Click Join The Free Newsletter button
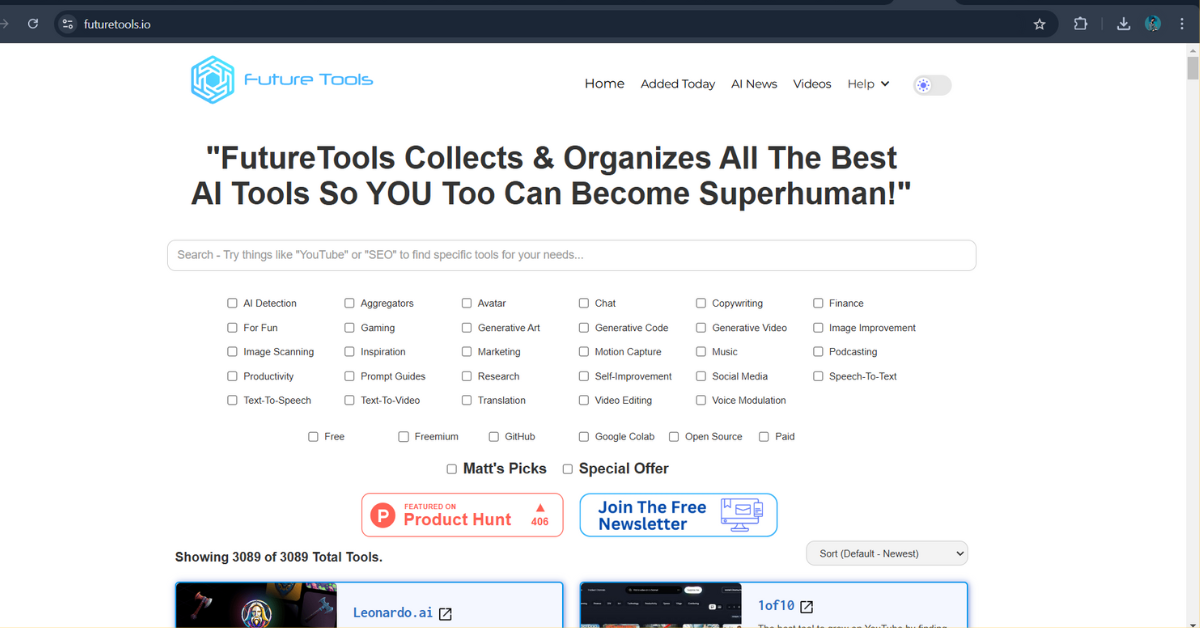1200x628 pixels. click(678, 515)
